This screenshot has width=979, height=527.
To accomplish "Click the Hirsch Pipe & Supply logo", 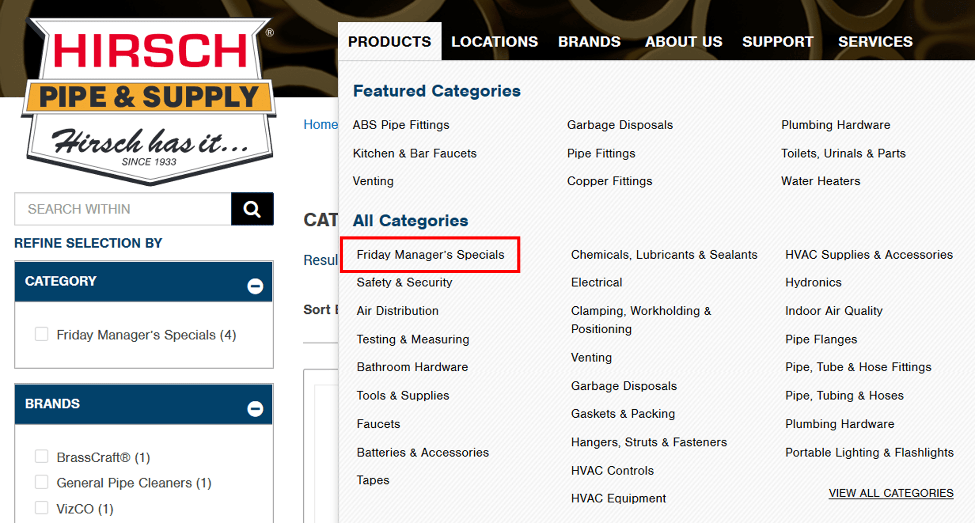I will click(149, 100).
